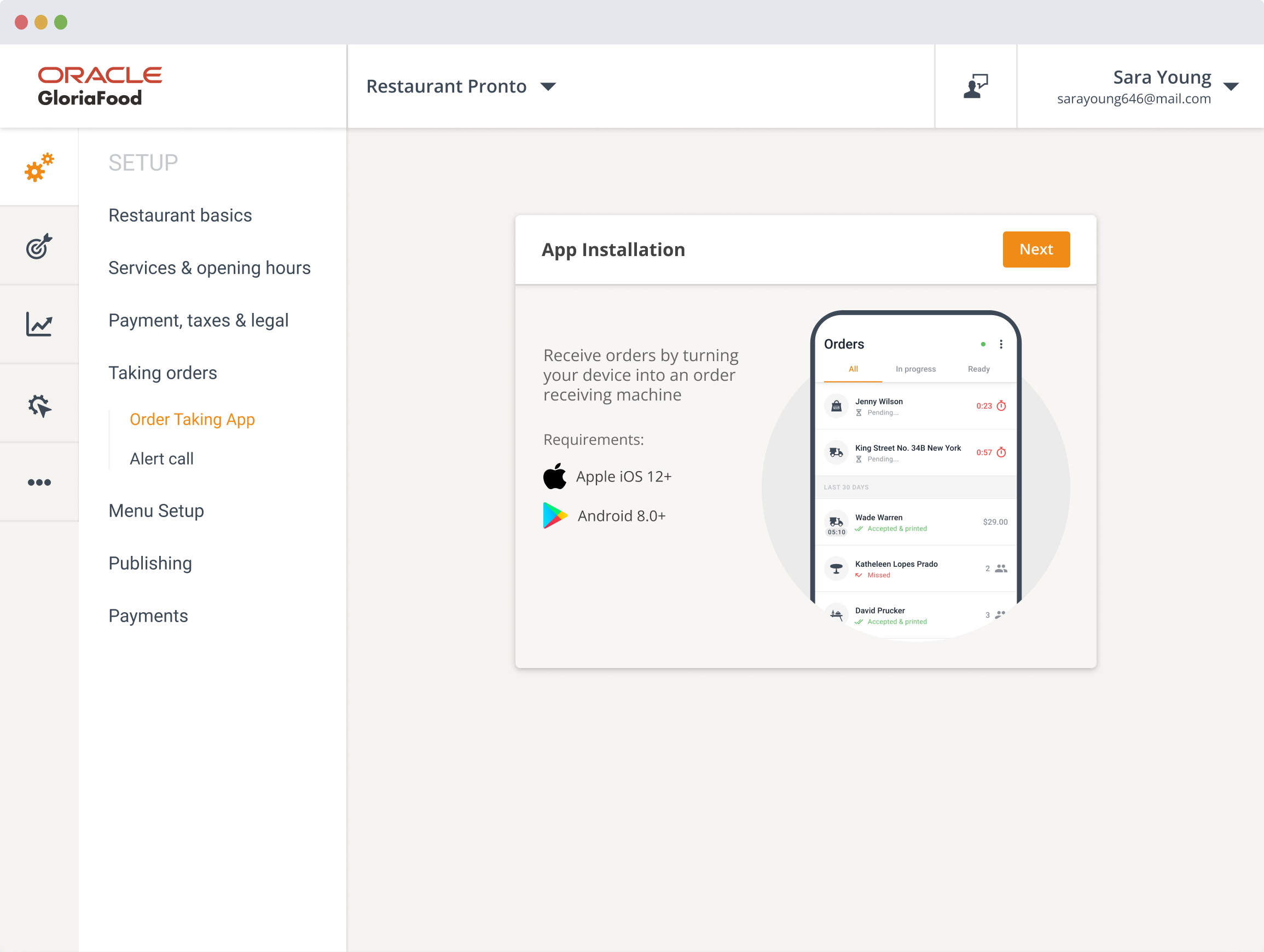1264x952 pixels.
Task: Open support using the chat person icon
Action: pyautogui.click(x=975, y=86)
